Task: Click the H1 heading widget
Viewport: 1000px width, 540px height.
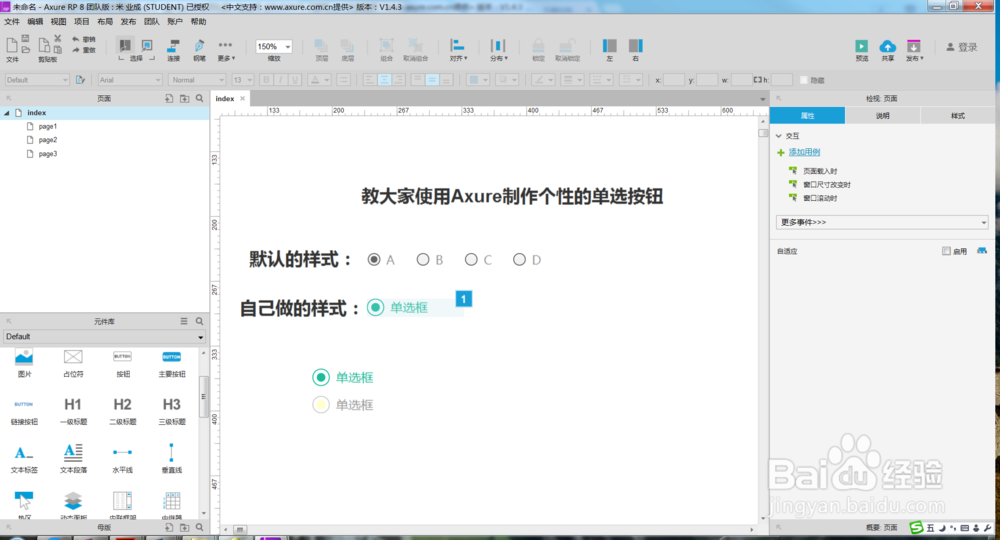Action: (x=73, y=411)
